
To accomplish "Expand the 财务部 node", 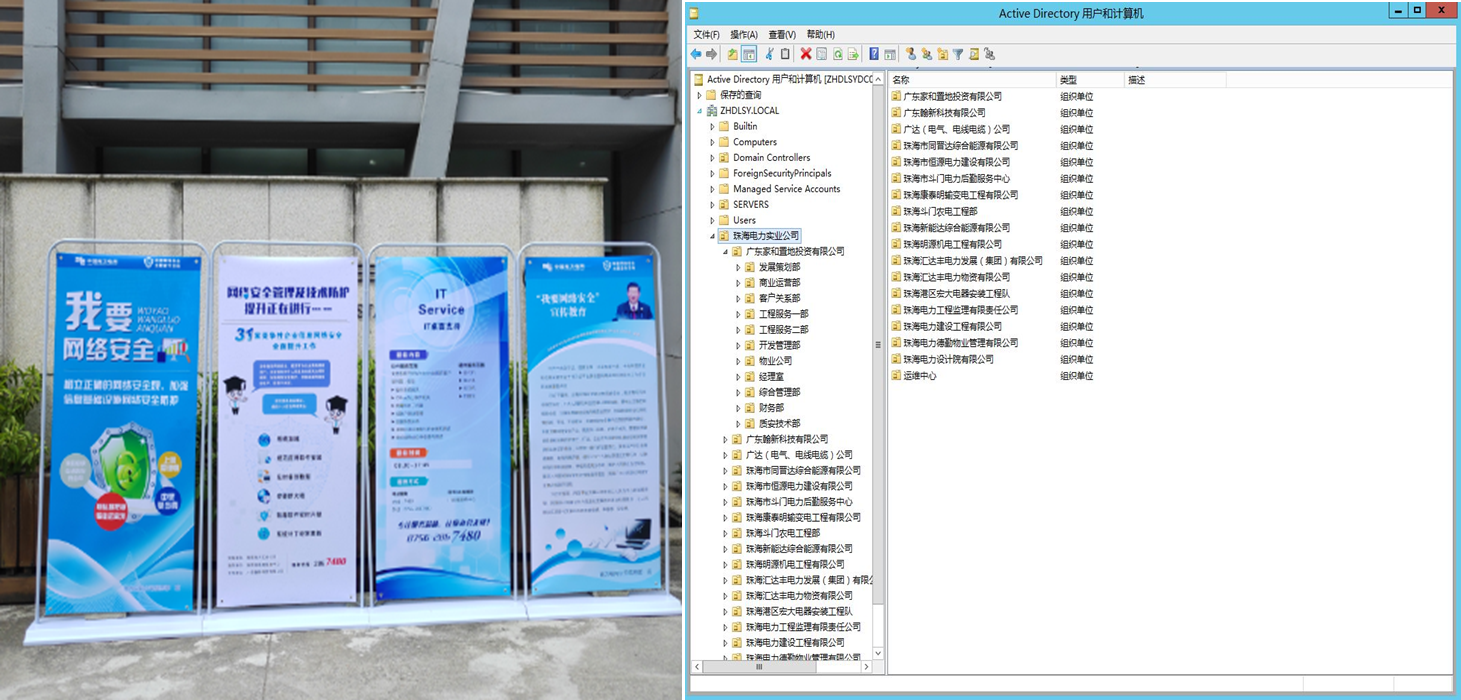I will [x=738, y=408].
